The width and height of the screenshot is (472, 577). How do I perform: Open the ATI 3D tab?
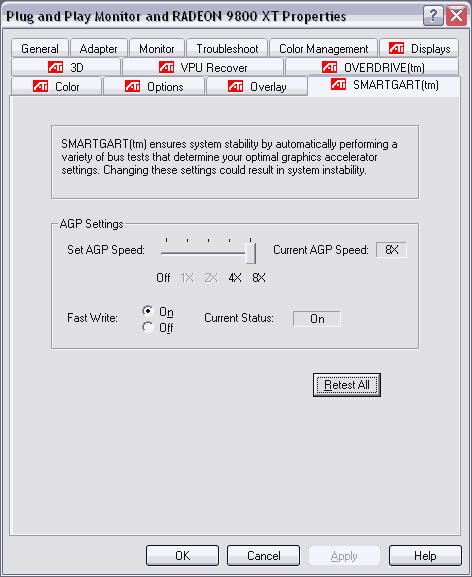[x=66, y=67]
